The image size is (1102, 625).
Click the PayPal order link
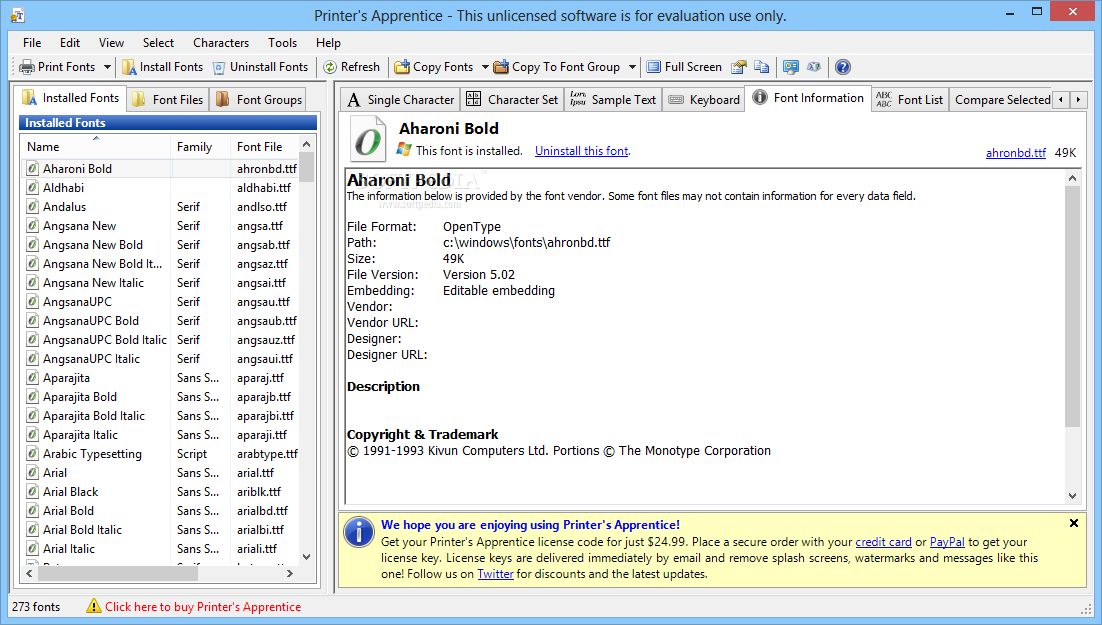coord(947,542)
